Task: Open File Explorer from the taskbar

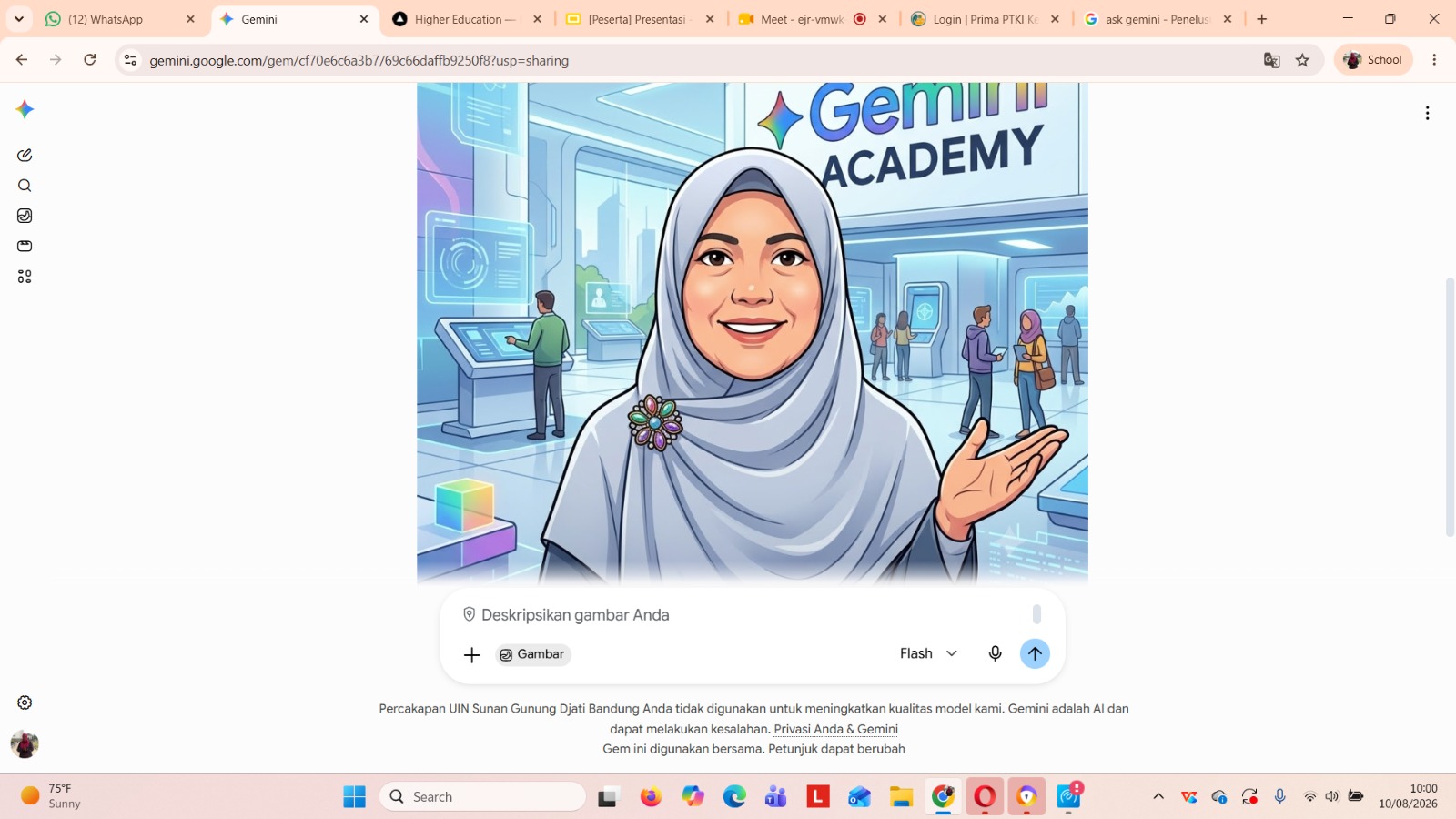Action: click(x=901, y=797)
